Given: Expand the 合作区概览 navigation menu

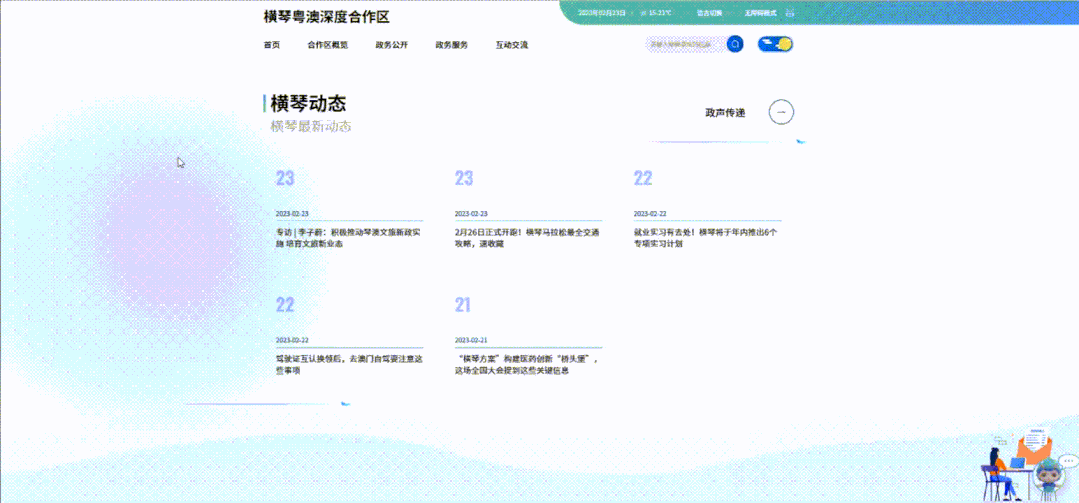Looking at the screenshot, I should [x=327, y=45].
